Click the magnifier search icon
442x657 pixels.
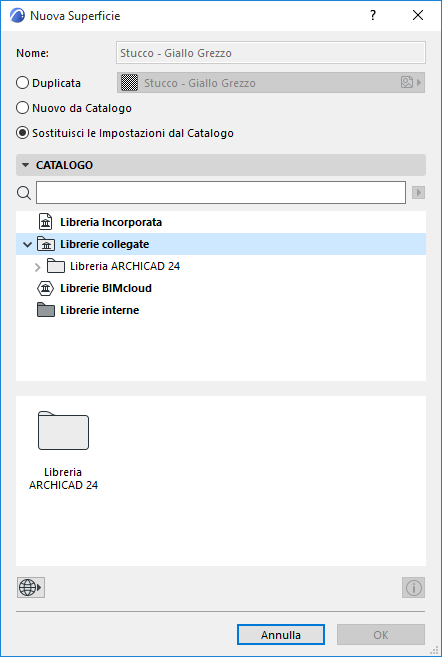24,193
